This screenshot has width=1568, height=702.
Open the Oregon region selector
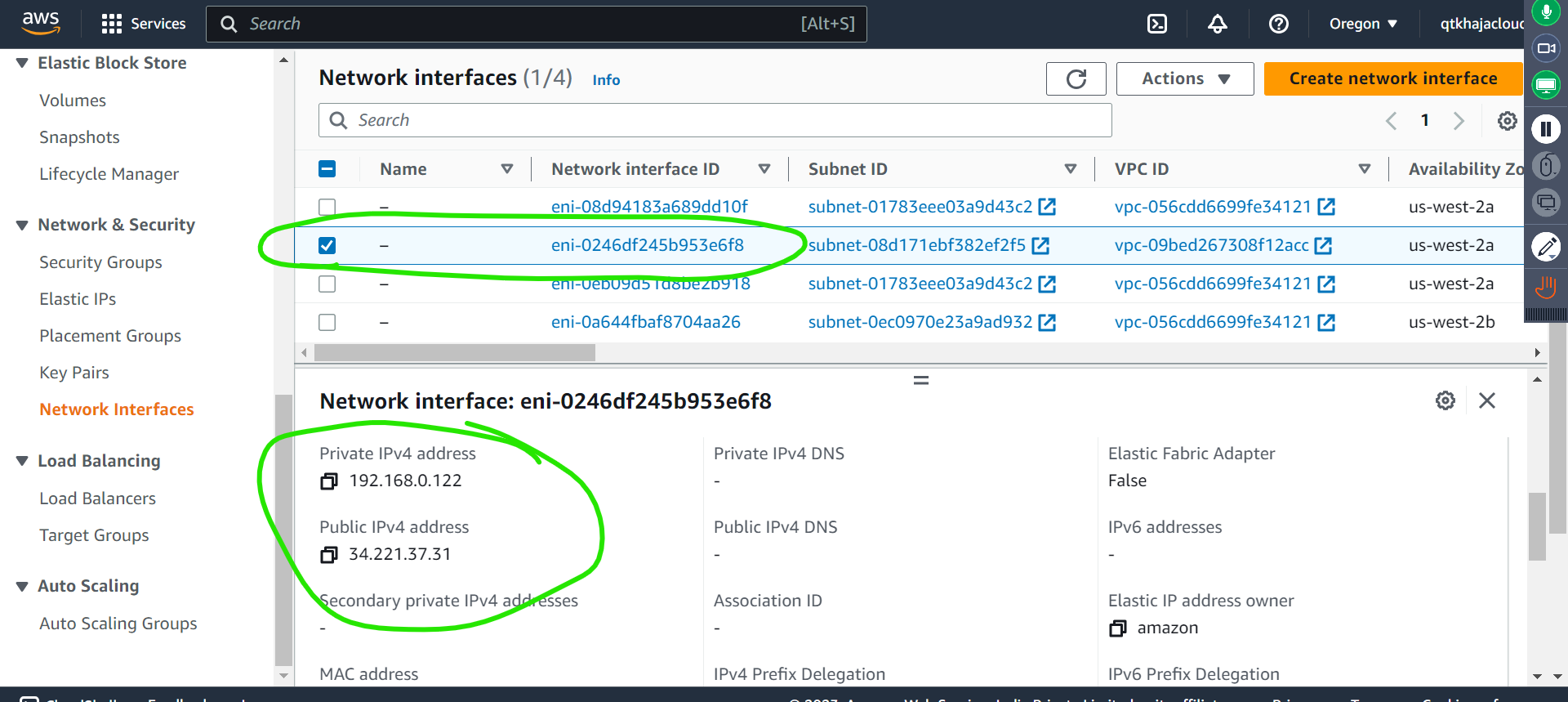(x=1363, y=24)
